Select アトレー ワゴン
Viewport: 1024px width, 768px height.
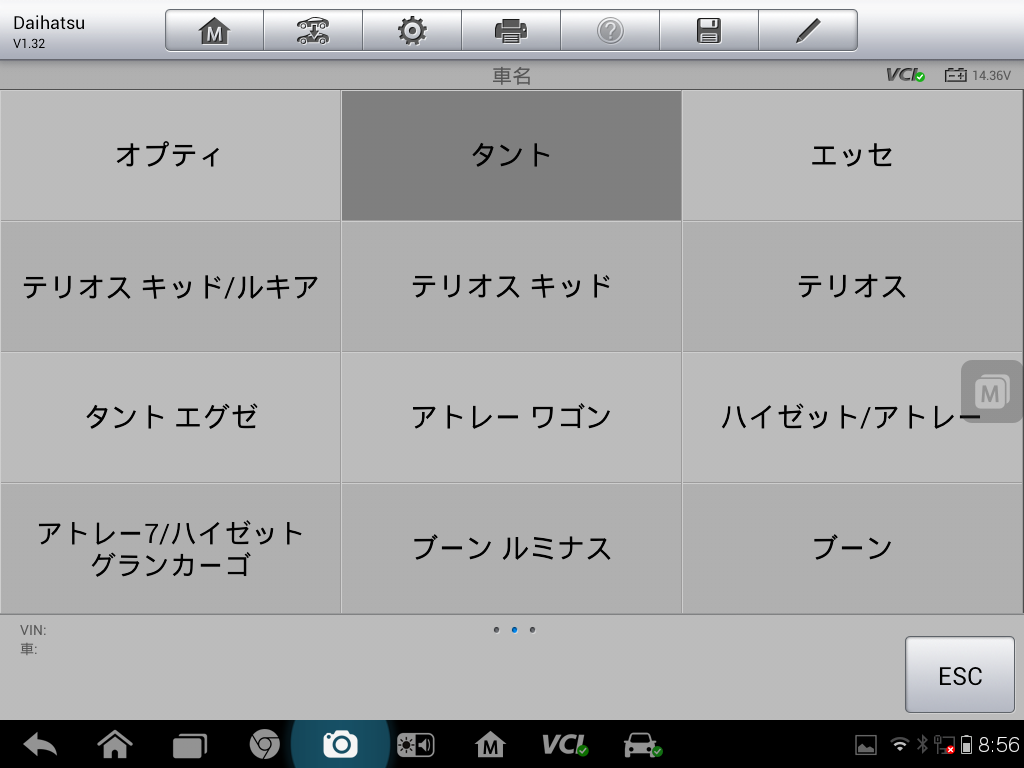(511, 418)
